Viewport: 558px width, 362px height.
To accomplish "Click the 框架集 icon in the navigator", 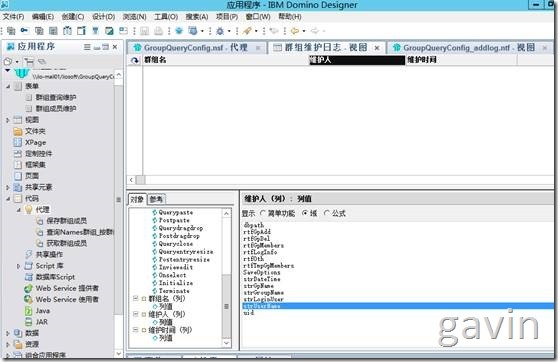I will [17, 165].
